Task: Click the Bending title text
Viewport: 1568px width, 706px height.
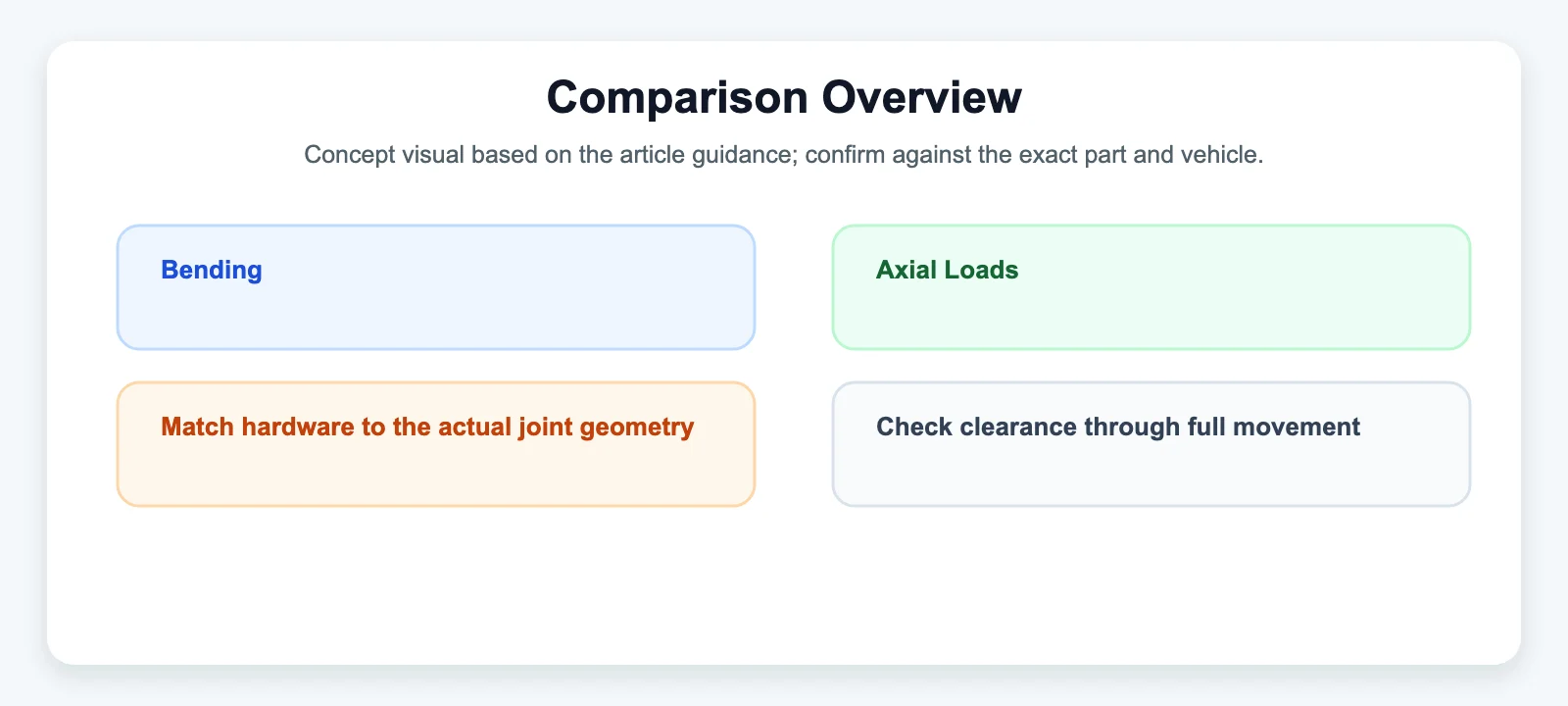Action: point(212,270)
